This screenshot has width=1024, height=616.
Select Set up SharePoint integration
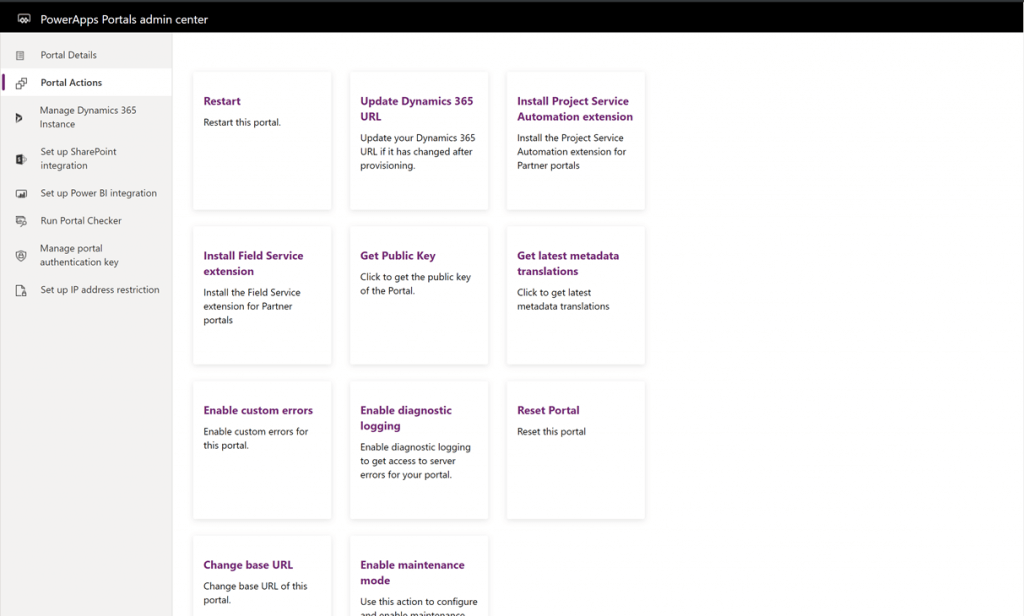(x=78, y=159)
